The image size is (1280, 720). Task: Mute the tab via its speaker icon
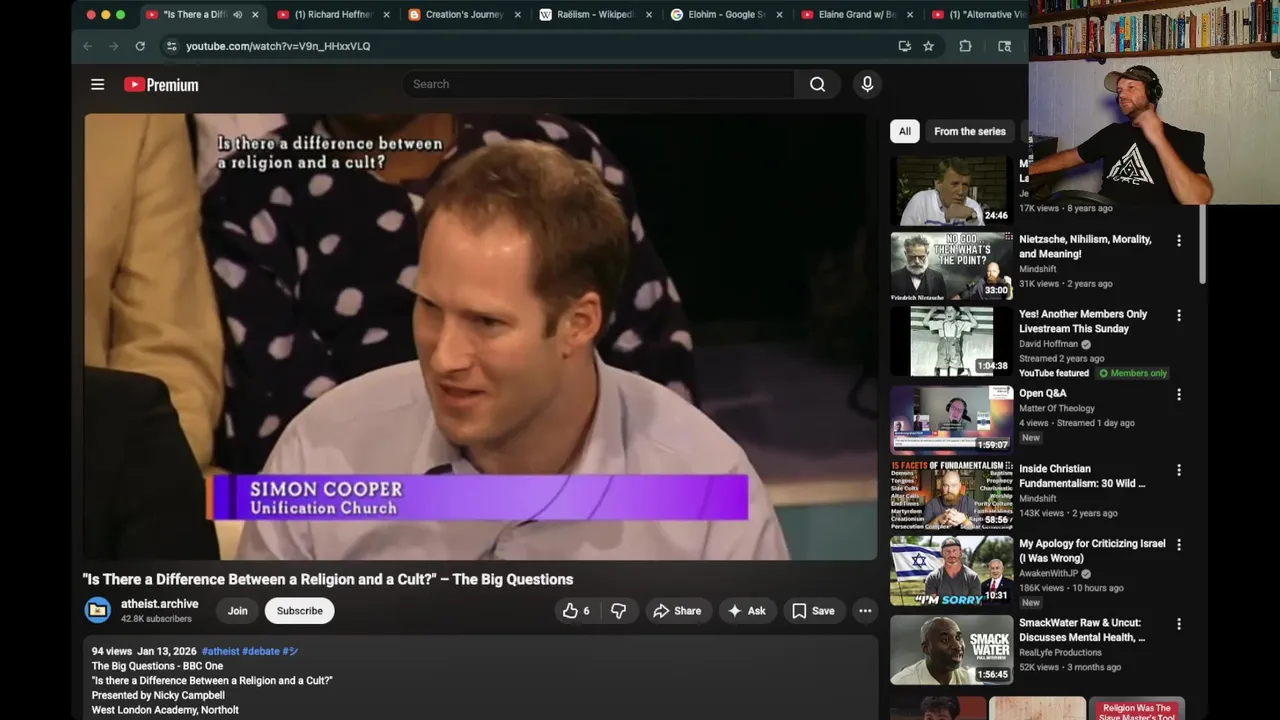237,15
